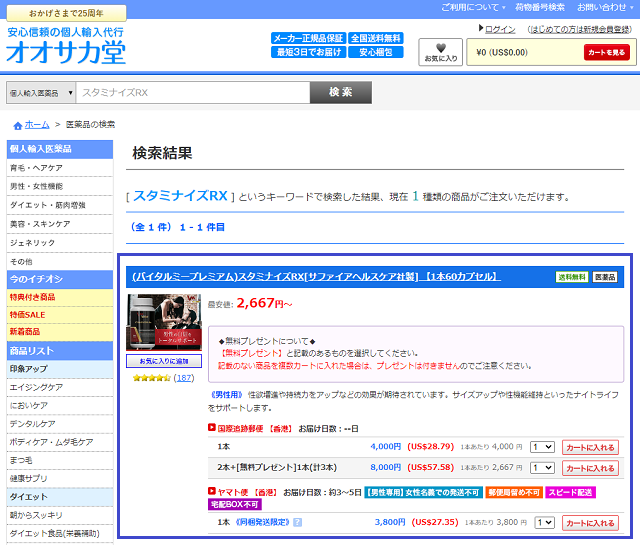Open エイジングケア in product list
Viewport: 640px width, 545px height.
tap(60, 387)
